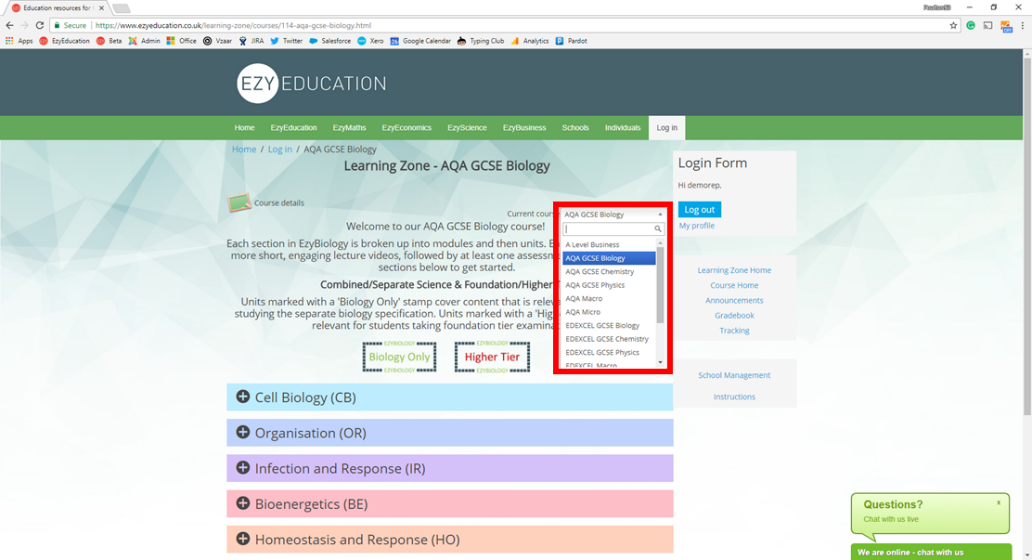
Task: Select A Level Business in course list
Action: [609, 244]
